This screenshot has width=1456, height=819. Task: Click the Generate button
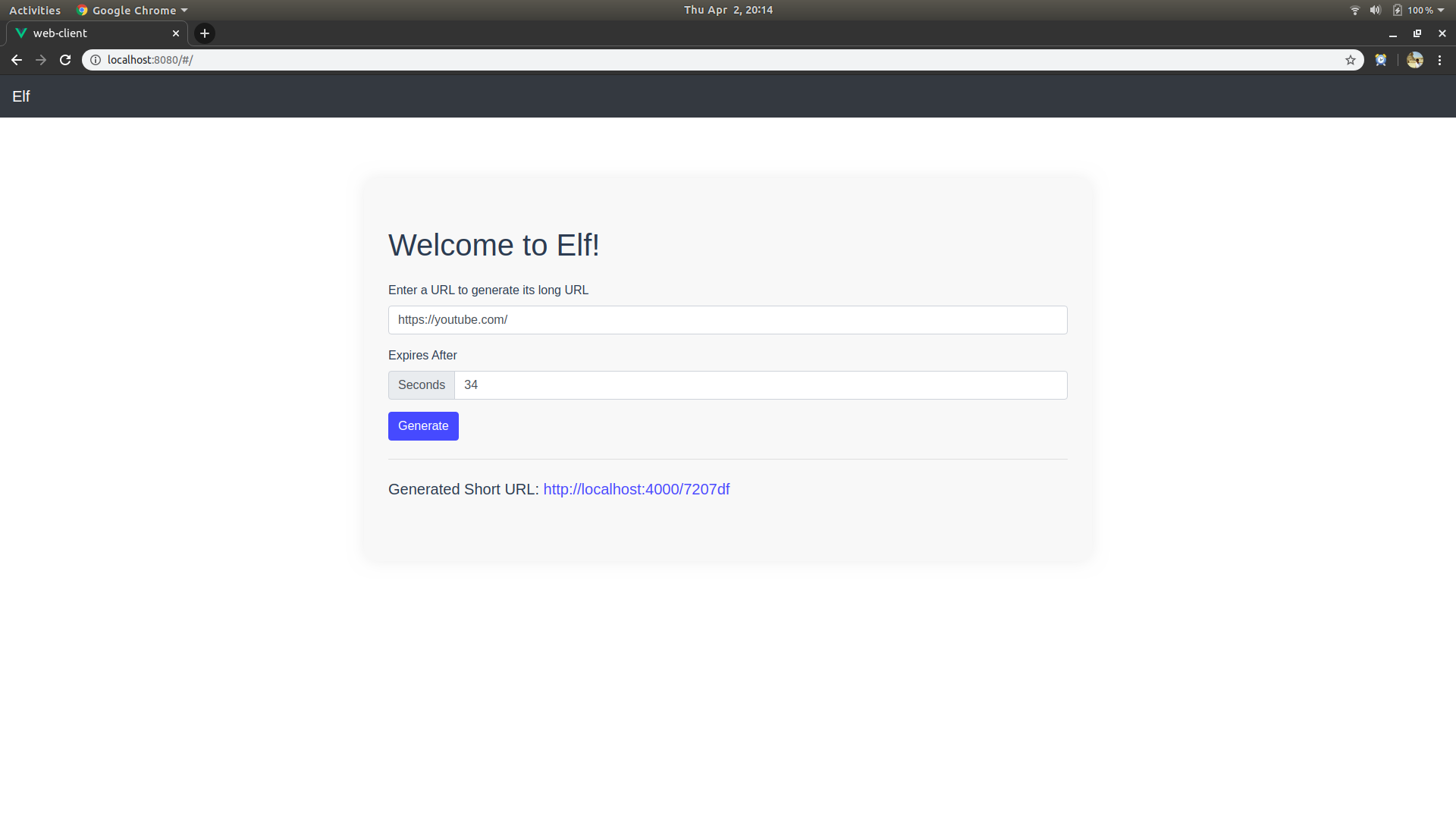coord(423,425)
